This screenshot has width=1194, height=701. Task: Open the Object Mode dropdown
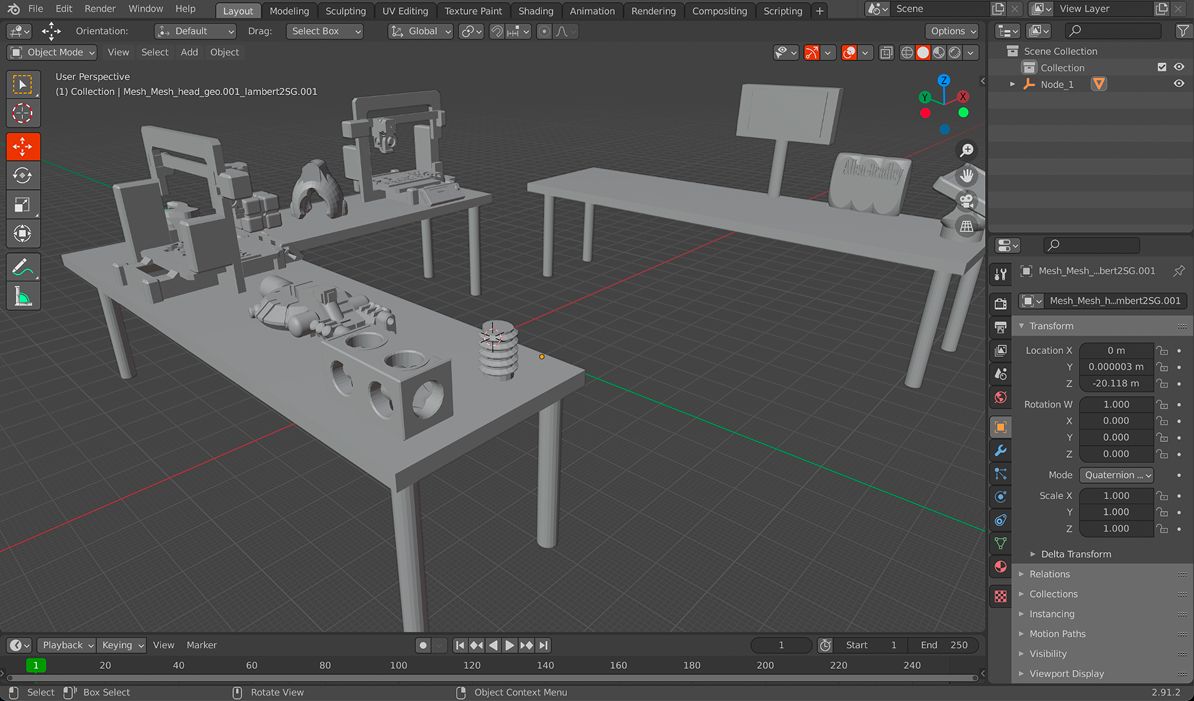tap(52, 52)
